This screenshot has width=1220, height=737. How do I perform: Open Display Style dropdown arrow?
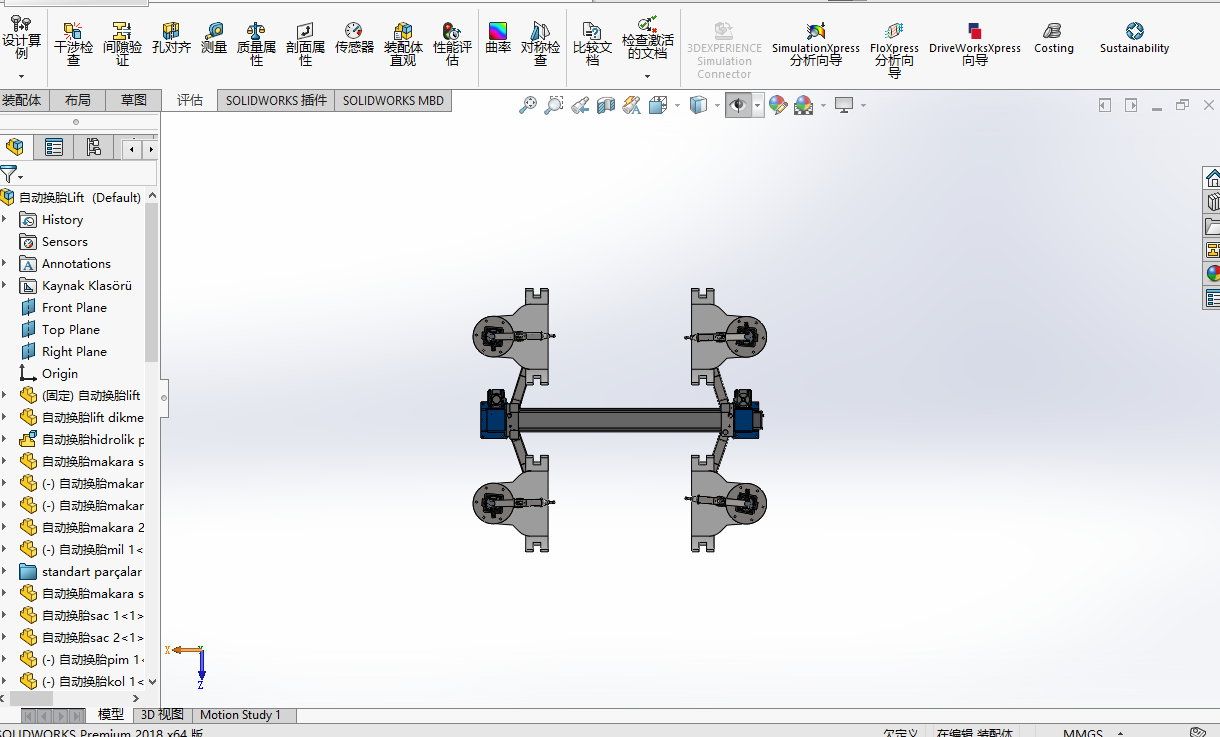point(717,105)
